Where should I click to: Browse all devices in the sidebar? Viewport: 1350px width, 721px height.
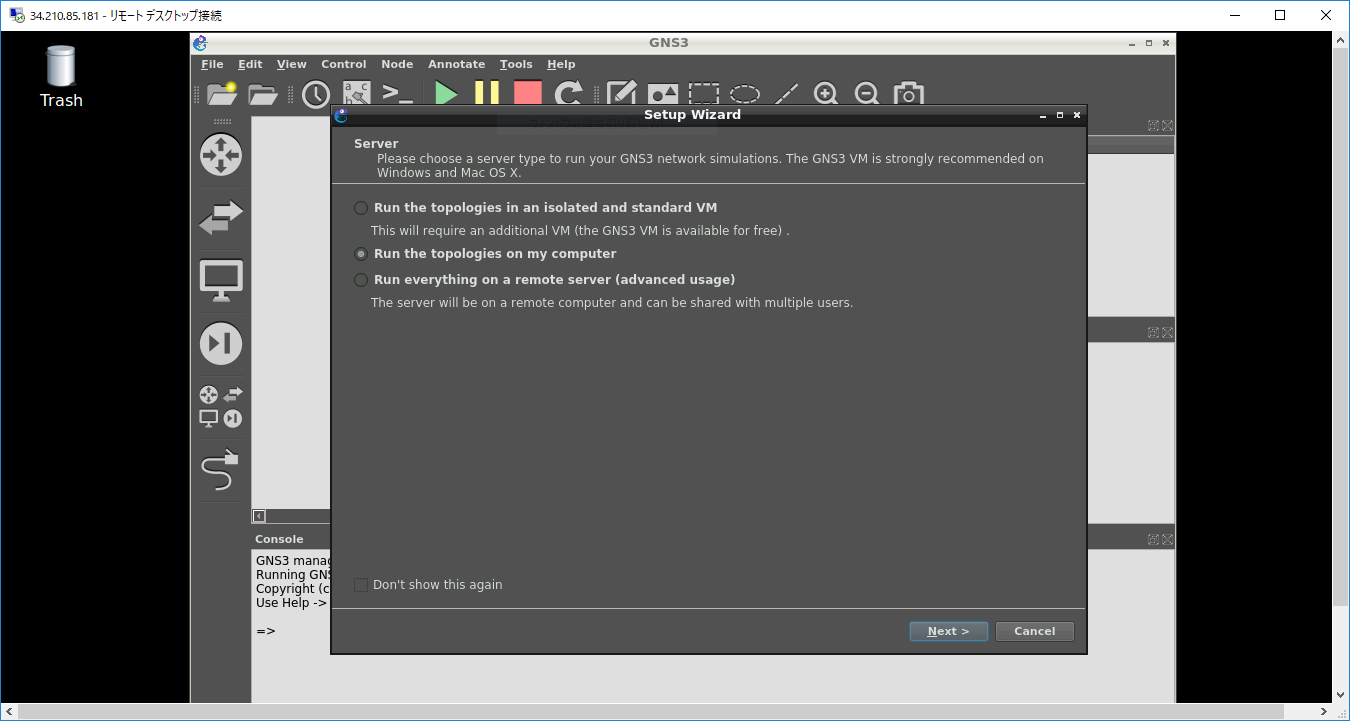(221, 407)
